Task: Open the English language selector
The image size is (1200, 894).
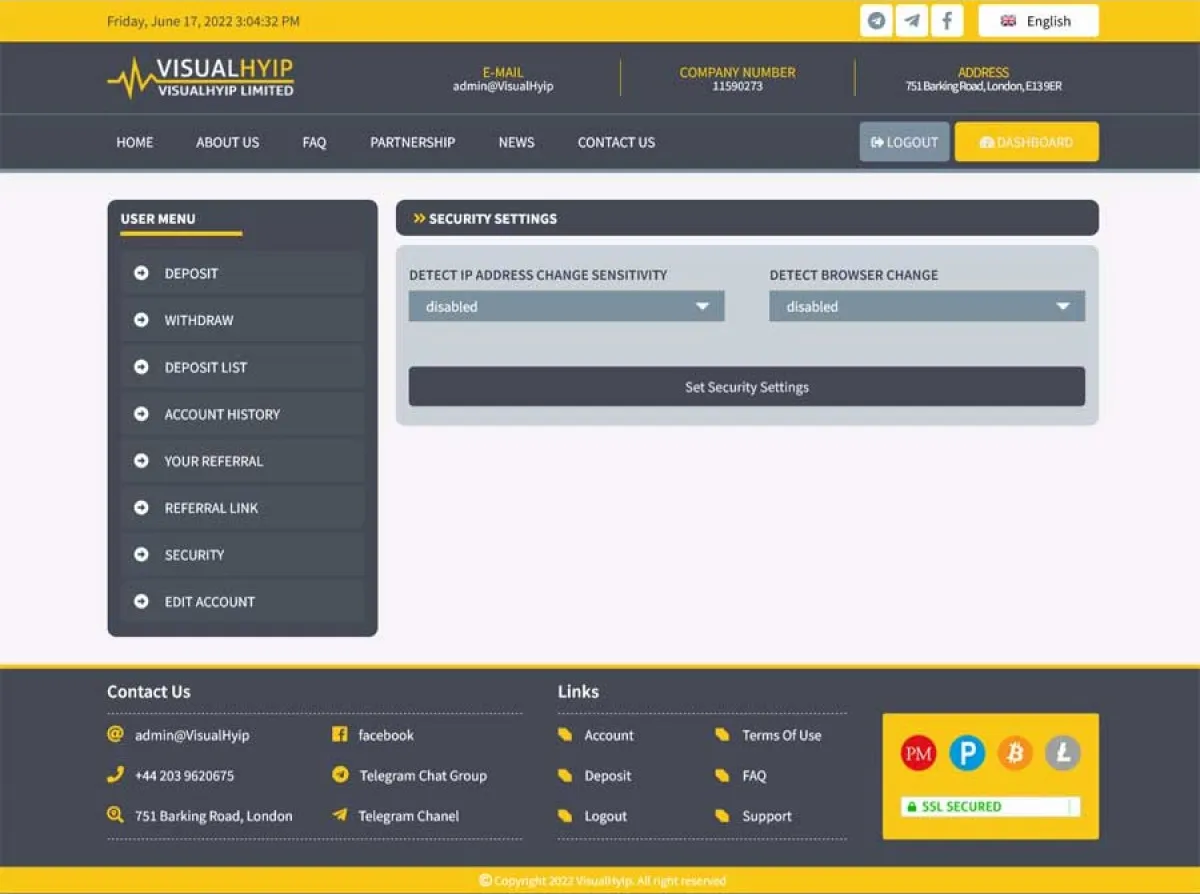Action: [x=1038, y=21]
